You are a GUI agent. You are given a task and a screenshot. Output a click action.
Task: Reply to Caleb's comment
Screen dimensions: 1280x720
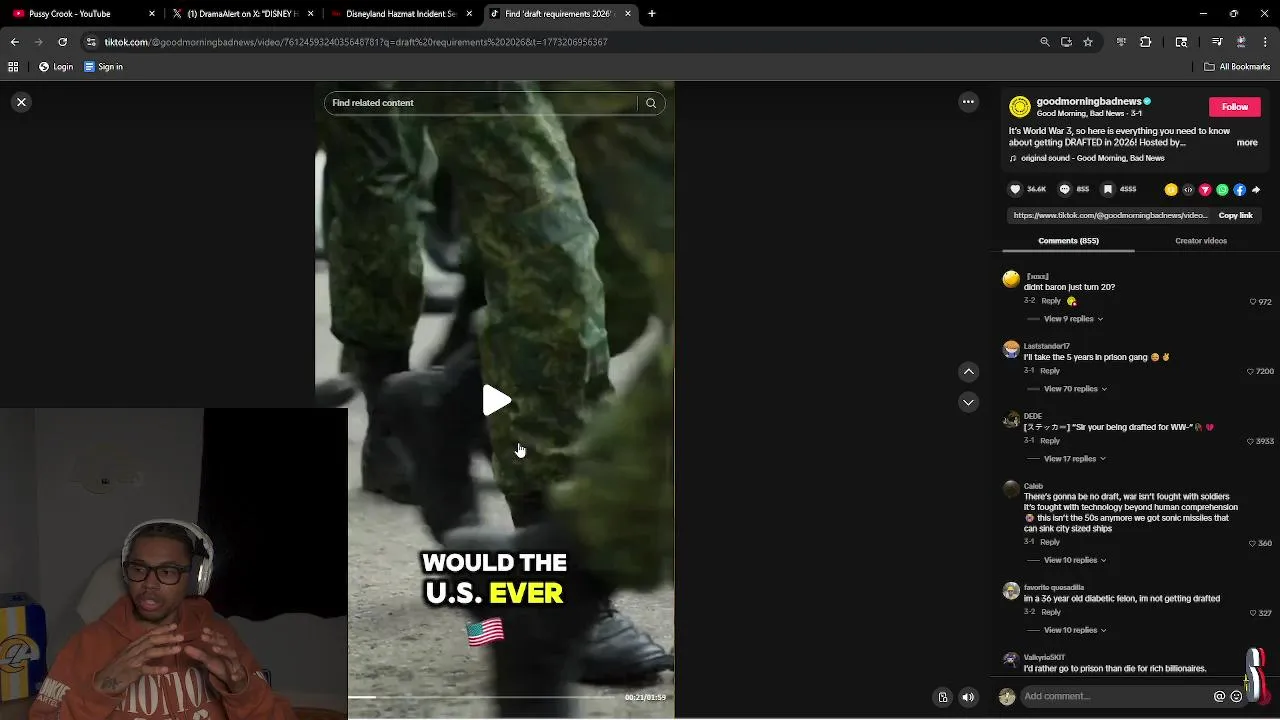(x=1050, y=542)
